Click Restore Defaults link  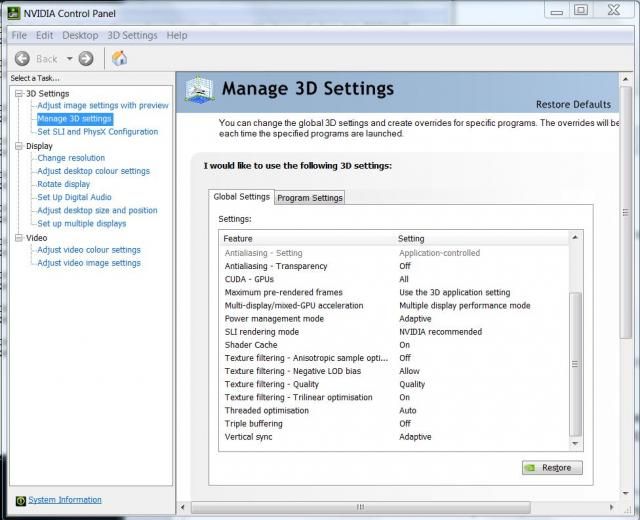click(573, 104)
